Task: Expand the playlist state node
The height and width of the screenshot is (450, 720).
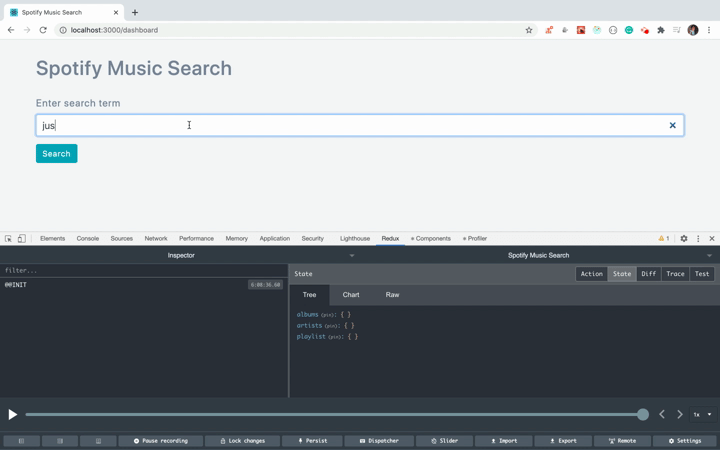Action: tap(311, 337)
